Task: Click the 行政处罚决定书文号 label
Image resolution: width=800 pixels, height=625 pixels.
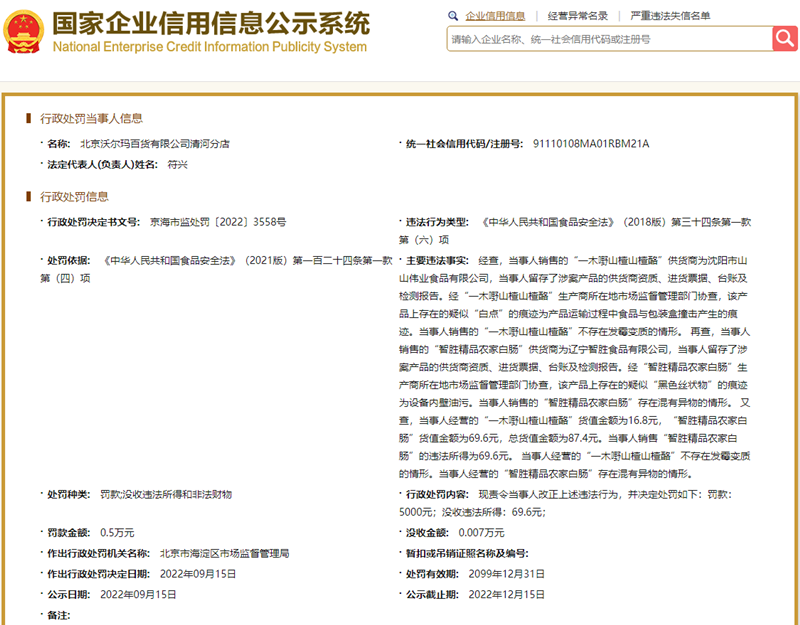Action: (93, 222)
